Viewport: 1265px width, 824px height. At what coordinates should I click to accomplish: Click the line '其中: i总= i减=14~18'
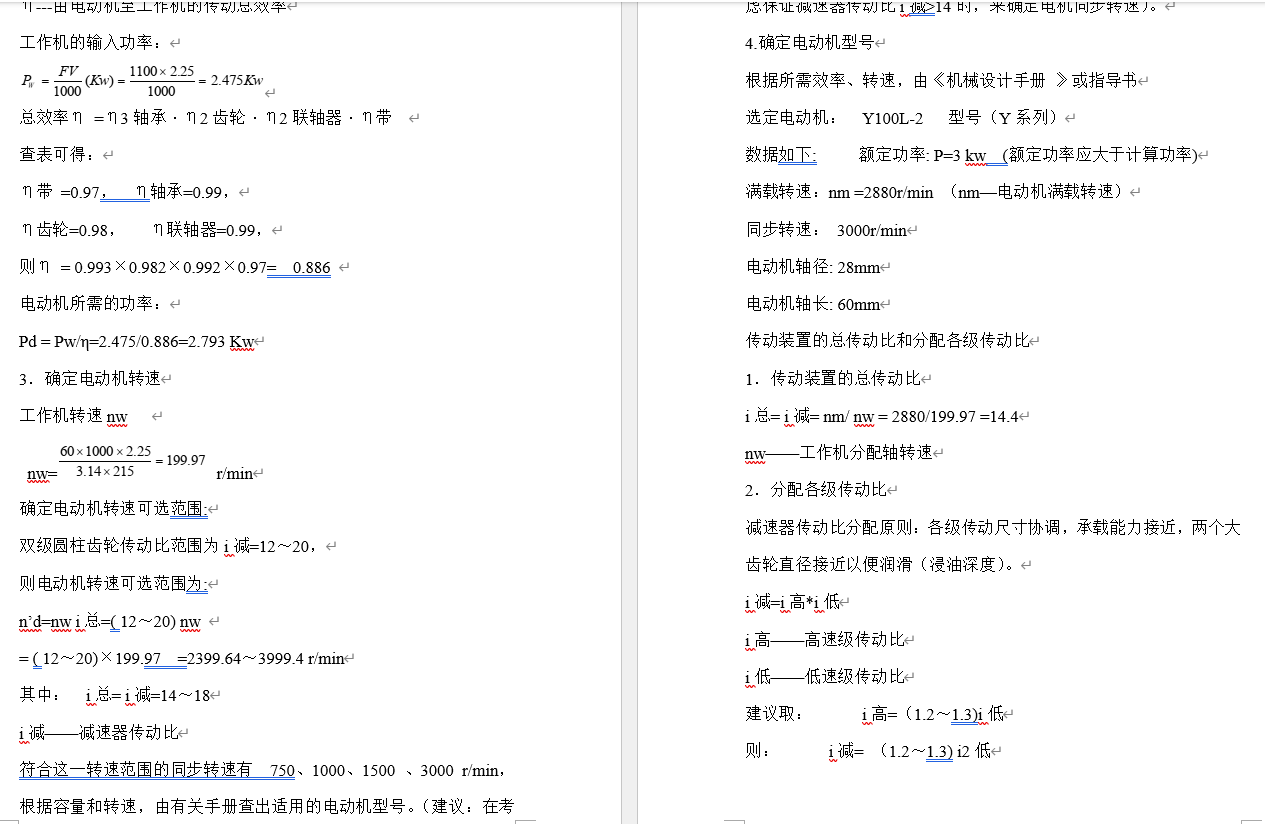click(116, 695)
